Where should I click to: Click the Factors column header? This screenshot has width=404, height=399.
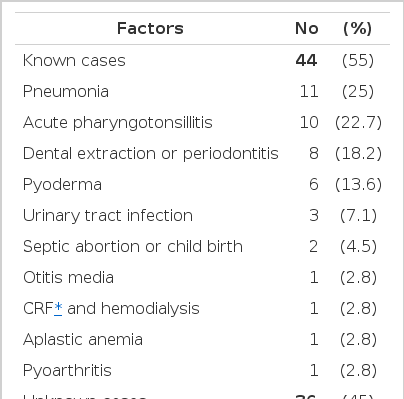point(150,28)
